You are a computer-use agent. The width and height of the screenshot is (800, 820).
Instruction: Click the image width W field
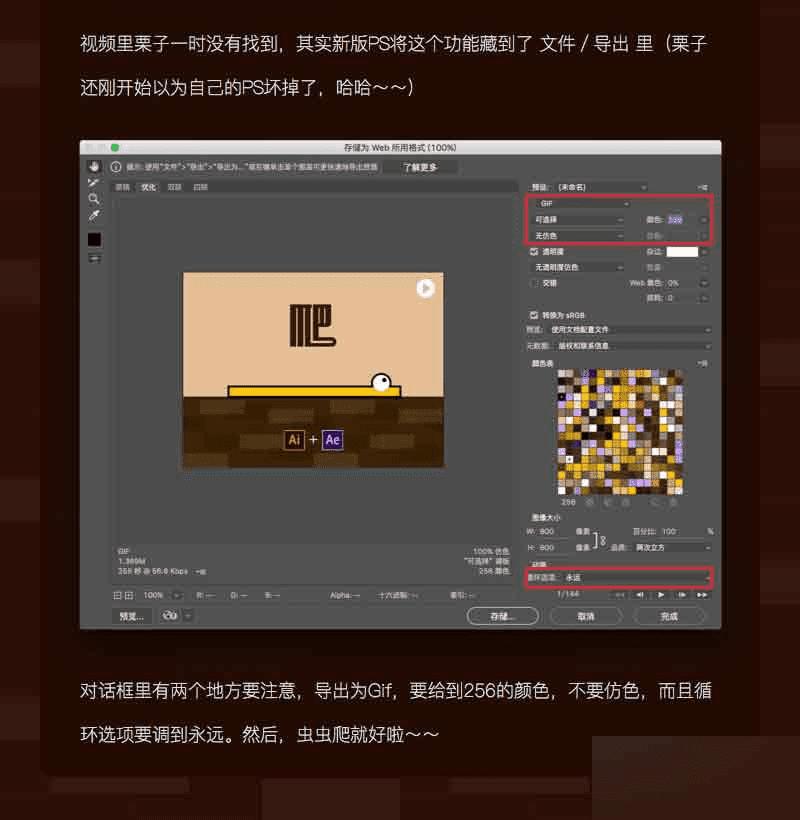click(553, 531)
